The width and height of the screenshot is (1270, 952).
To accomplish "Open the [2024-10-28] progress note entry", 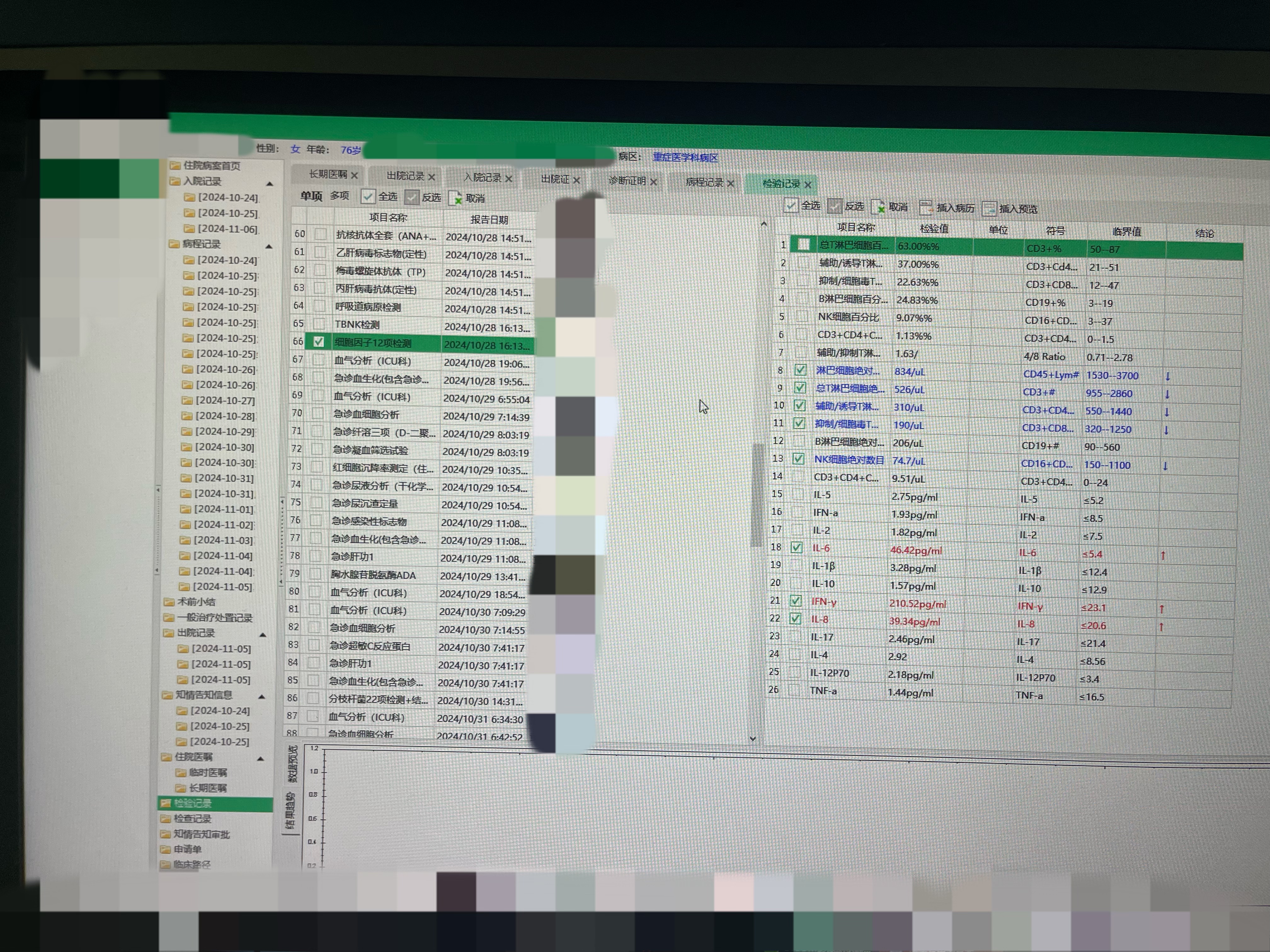I will (219, 416).
